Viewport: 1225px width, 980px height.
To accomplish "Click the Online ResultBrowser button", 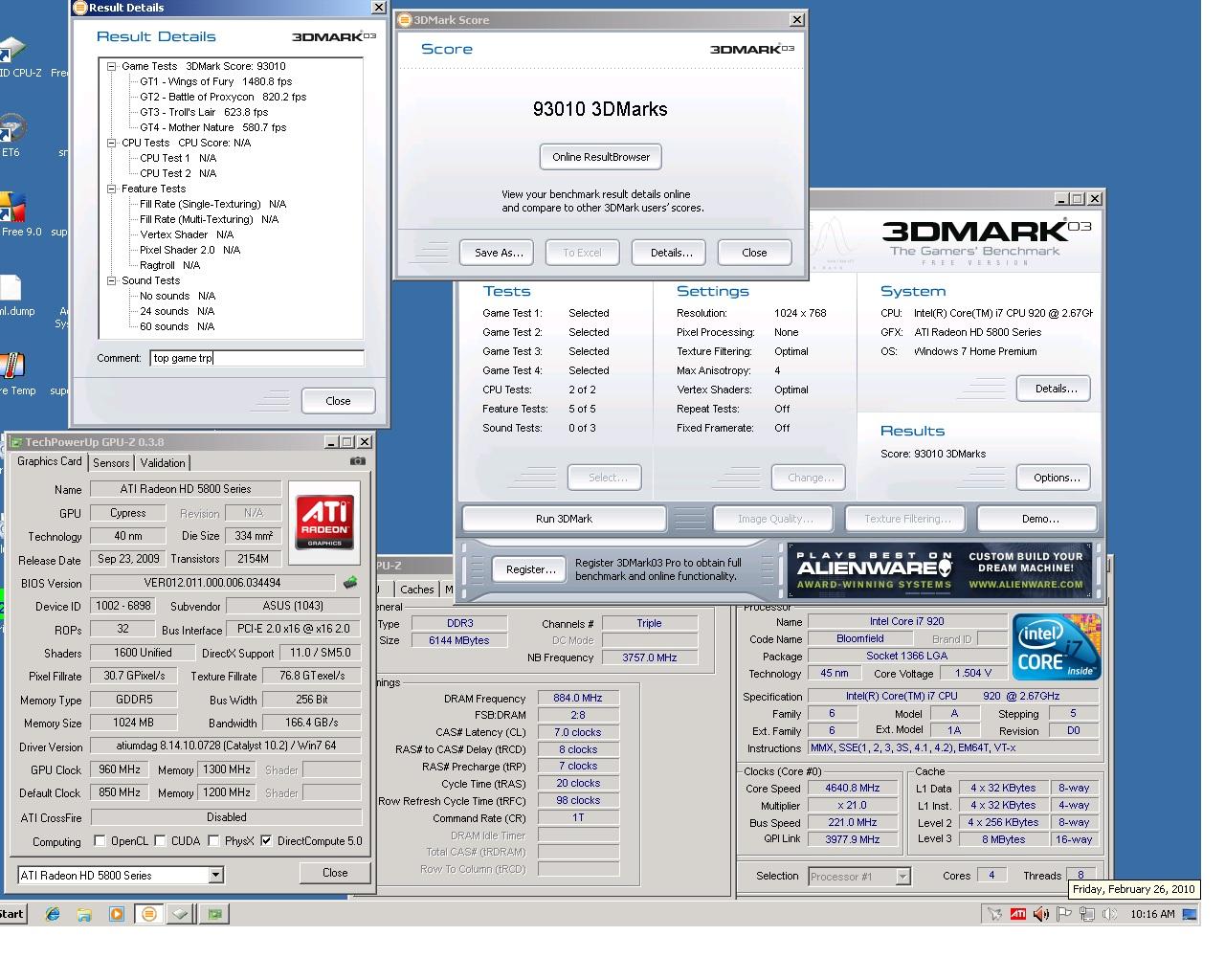I will click(601, 157).
